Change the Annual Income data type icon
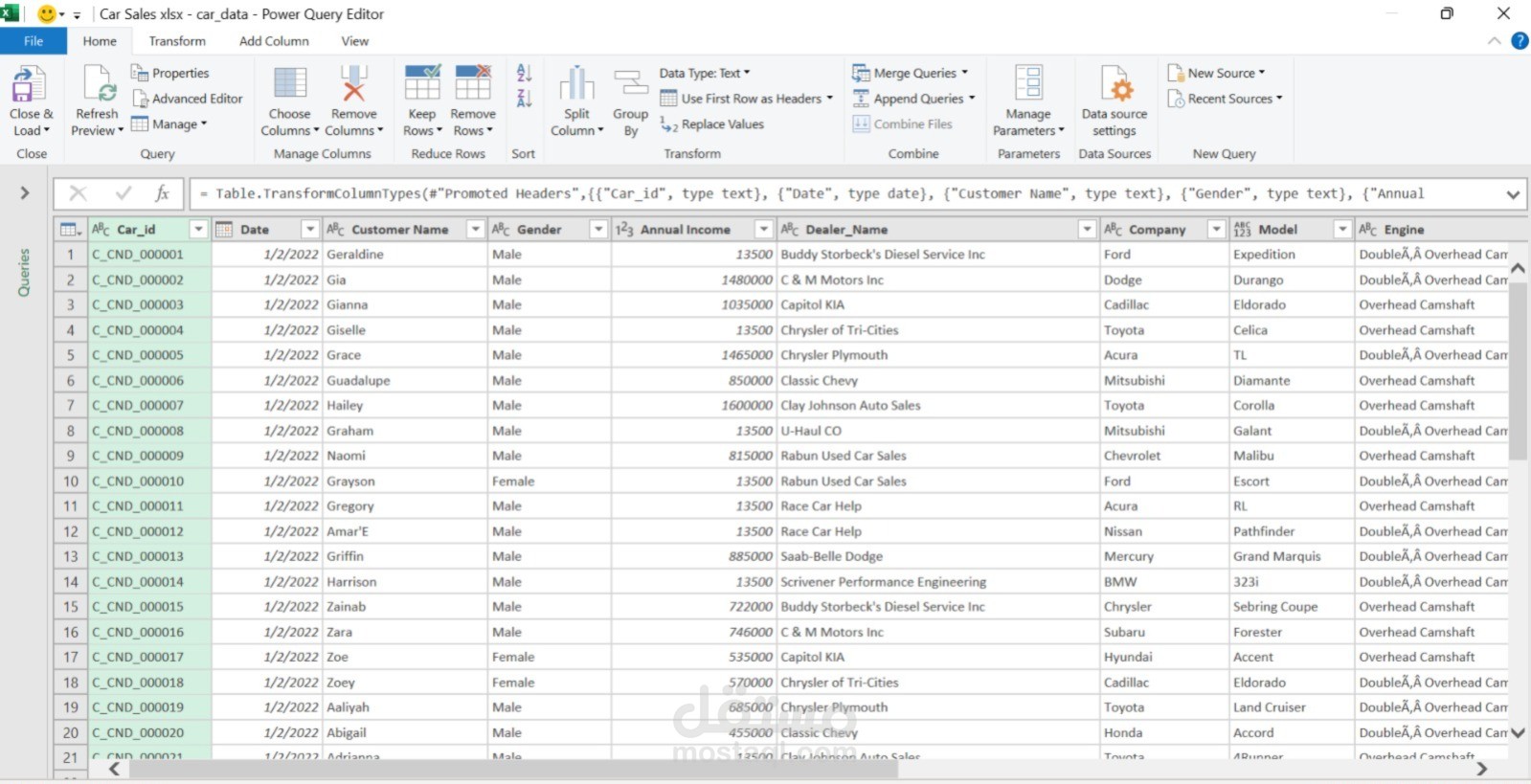Image resolution: width=1531 pixels, height=784 pixels. point(624,230)
